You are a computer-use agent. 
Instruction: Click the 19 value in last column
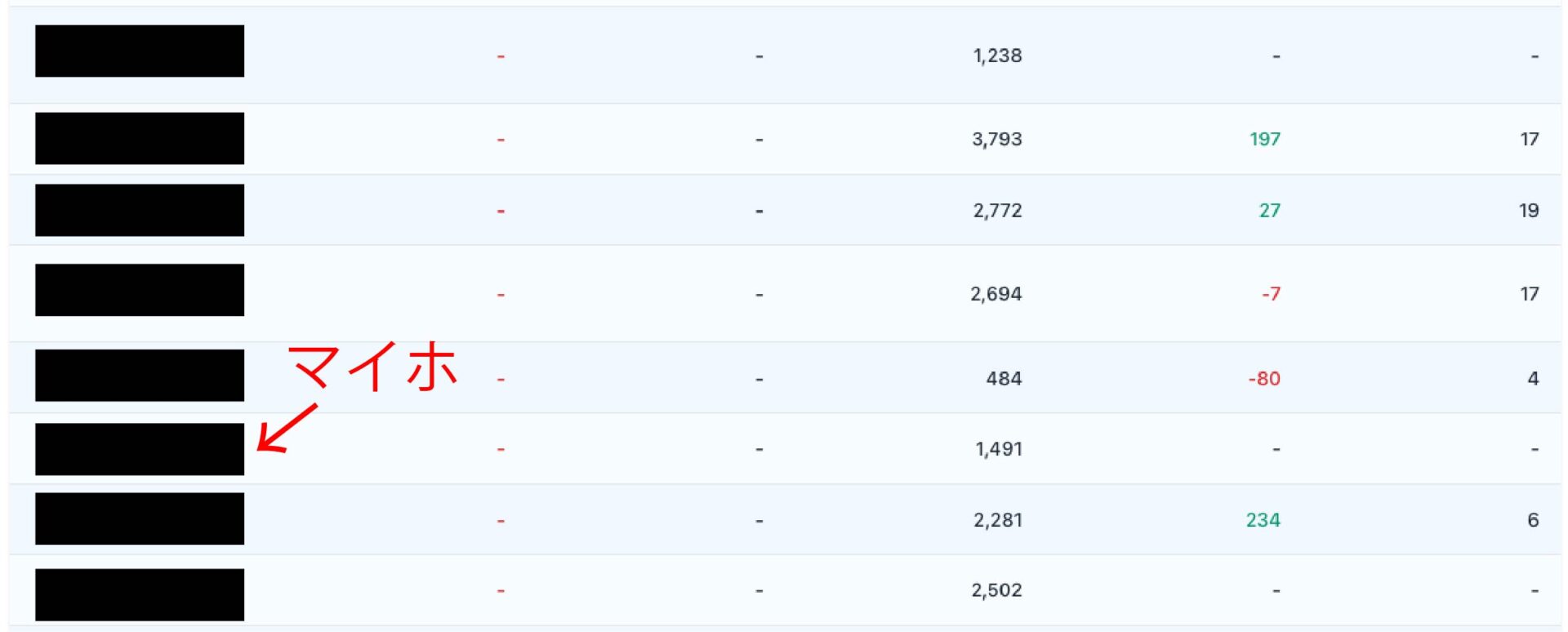pyautogui.click(x=1528, y=211)
